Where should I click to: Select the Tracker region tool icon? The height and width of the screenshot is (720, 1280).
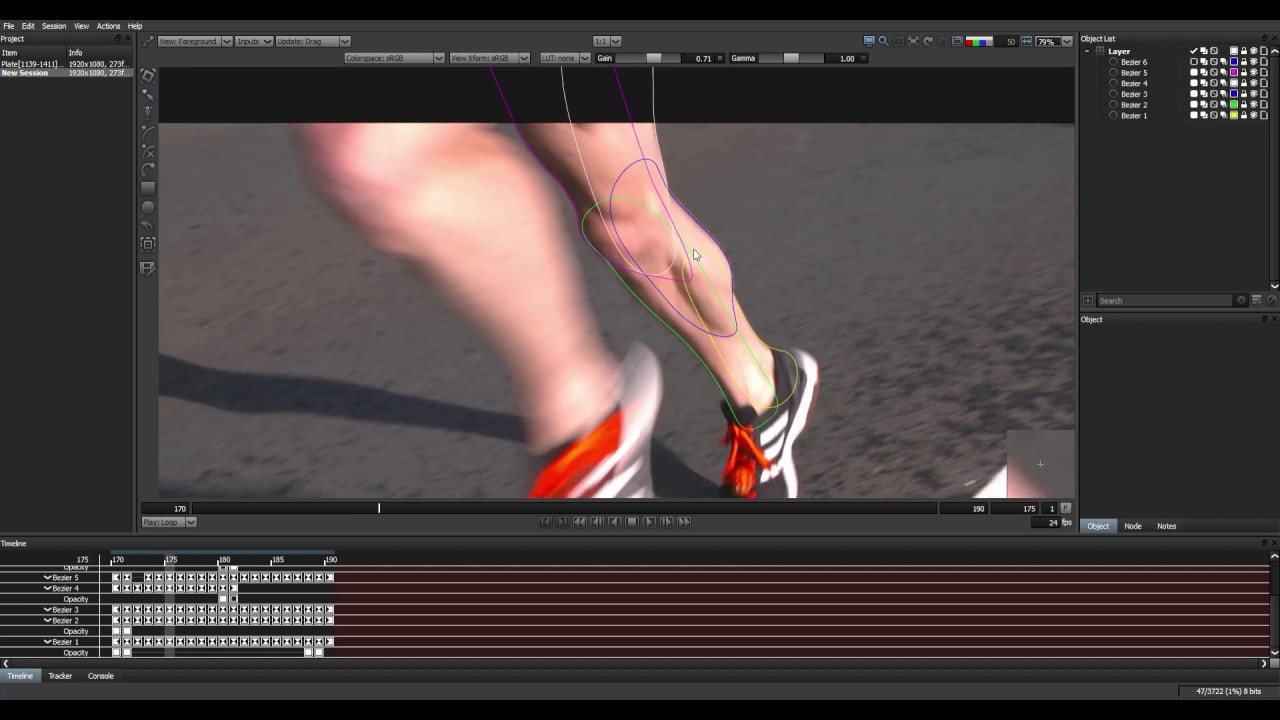coord(148,244)
